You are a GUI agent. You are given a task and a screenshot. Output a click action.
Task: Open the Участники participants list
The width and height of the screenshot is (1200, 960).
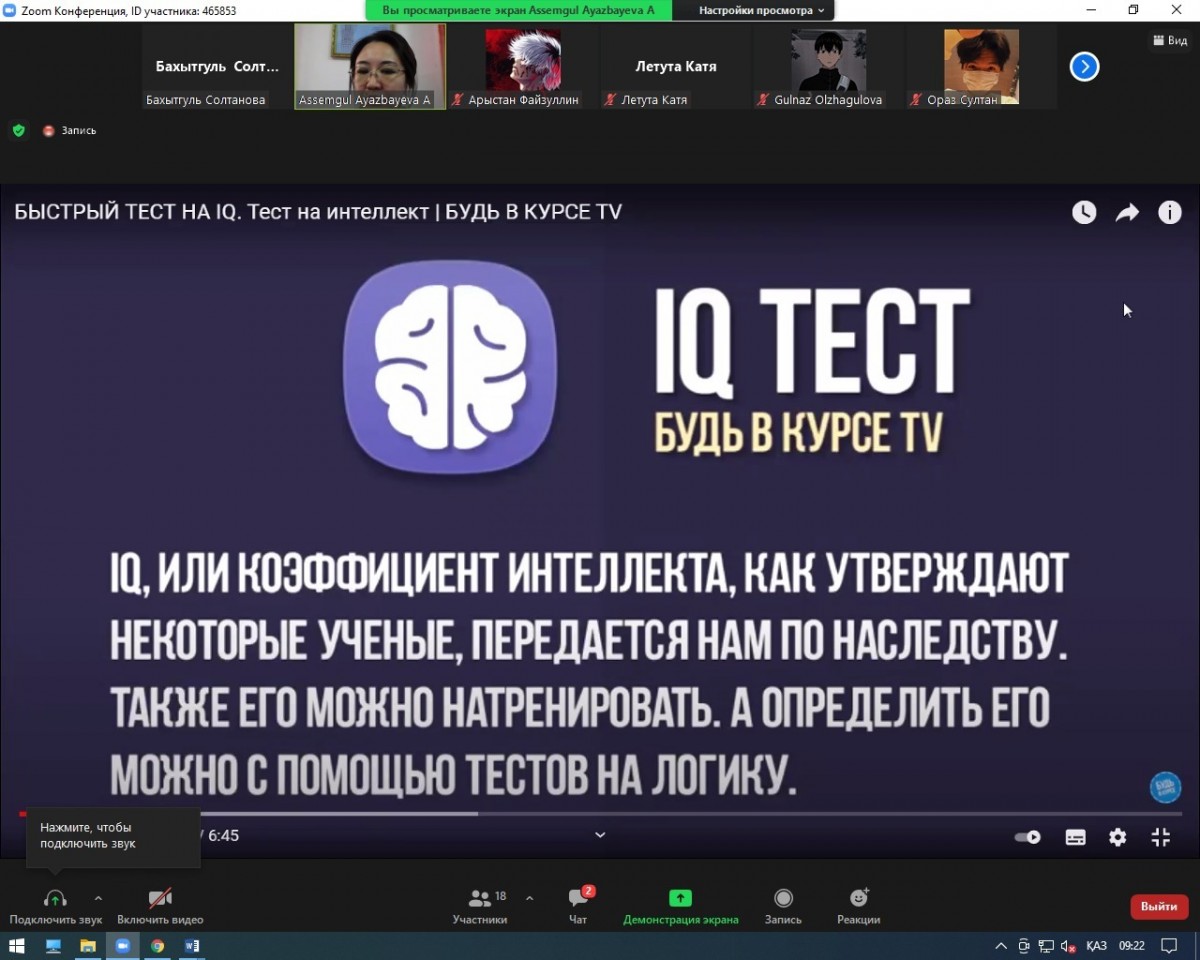coord(480,904)
